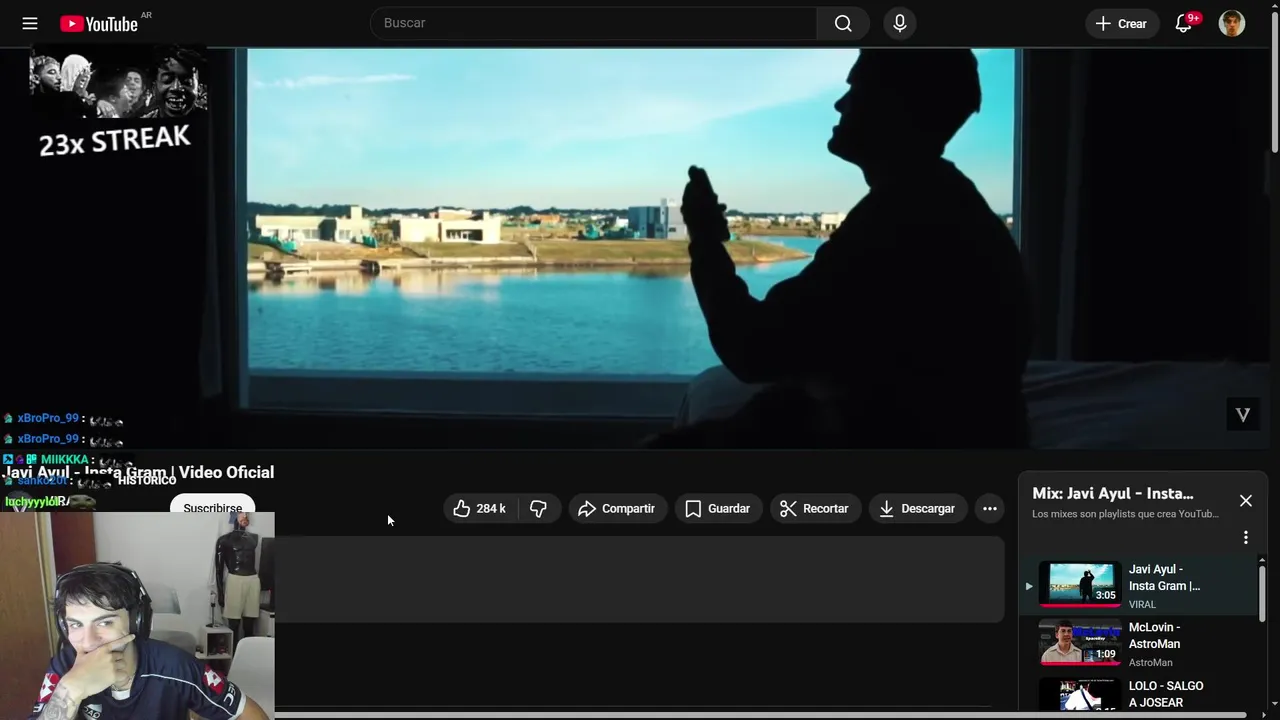Open the notifications bell
The image size is (1280, 720).
1184,23
